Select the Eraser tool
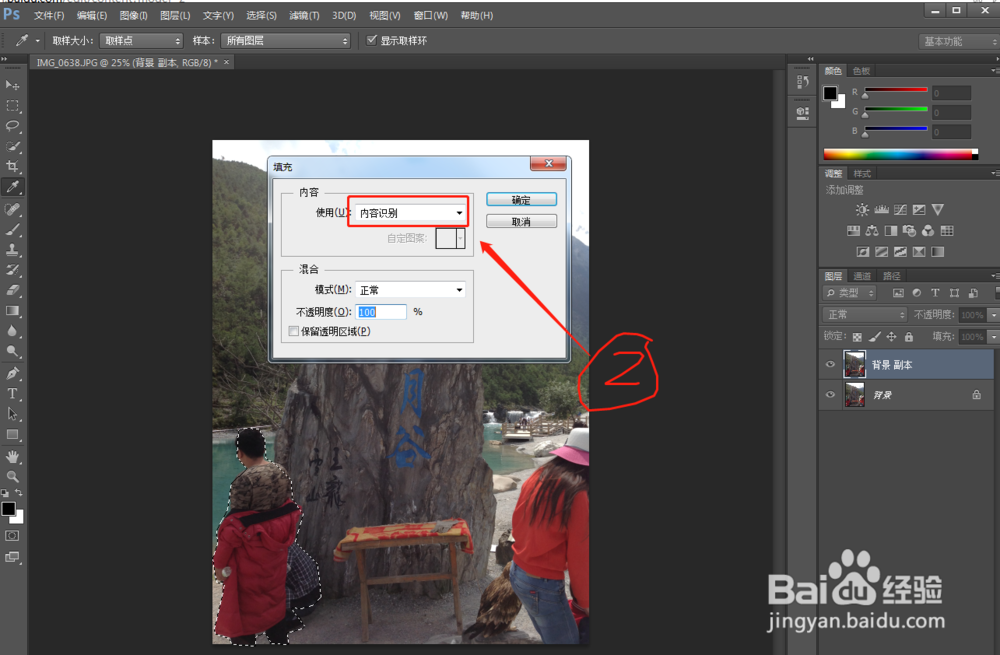The image size is (1000, 655). point(12,290)
